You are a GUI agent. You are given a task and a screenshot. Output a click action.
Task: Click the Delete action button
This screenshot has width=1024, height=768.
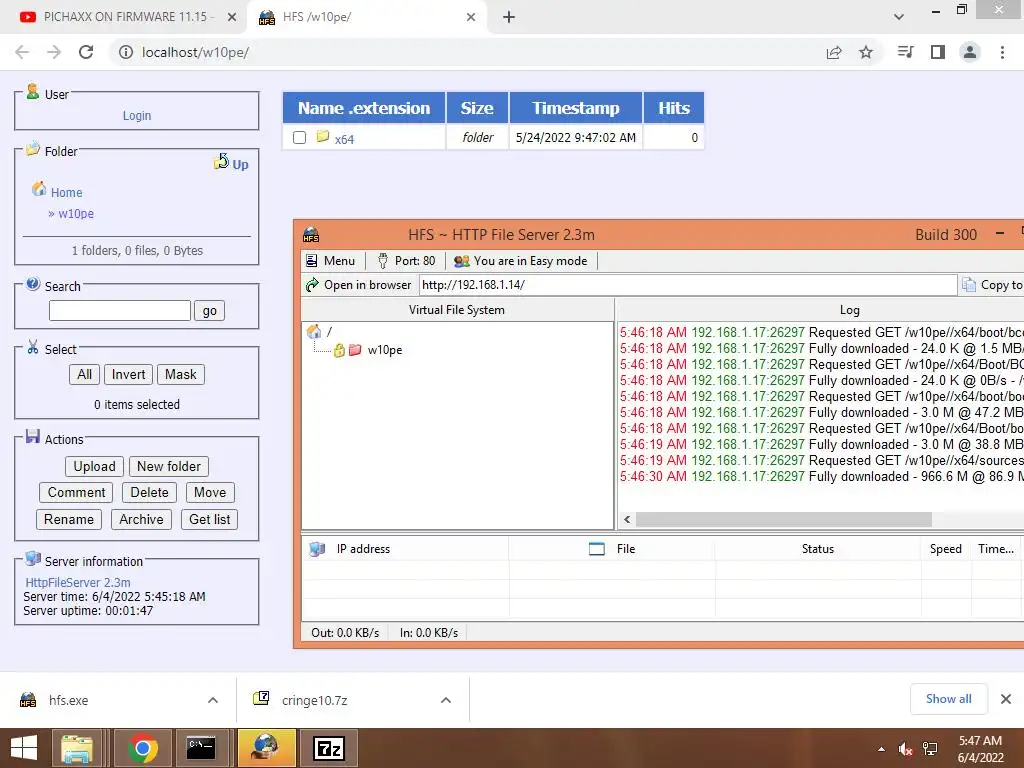(149, 492)
